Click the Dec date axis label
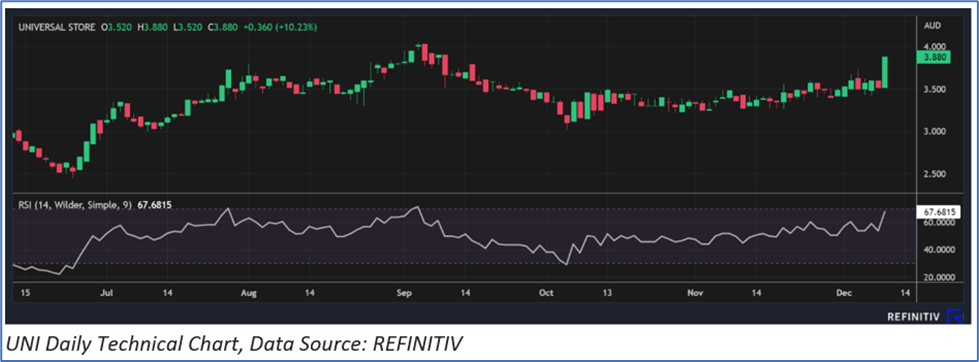Screen dimensions: 979x362 coord(845,292)
